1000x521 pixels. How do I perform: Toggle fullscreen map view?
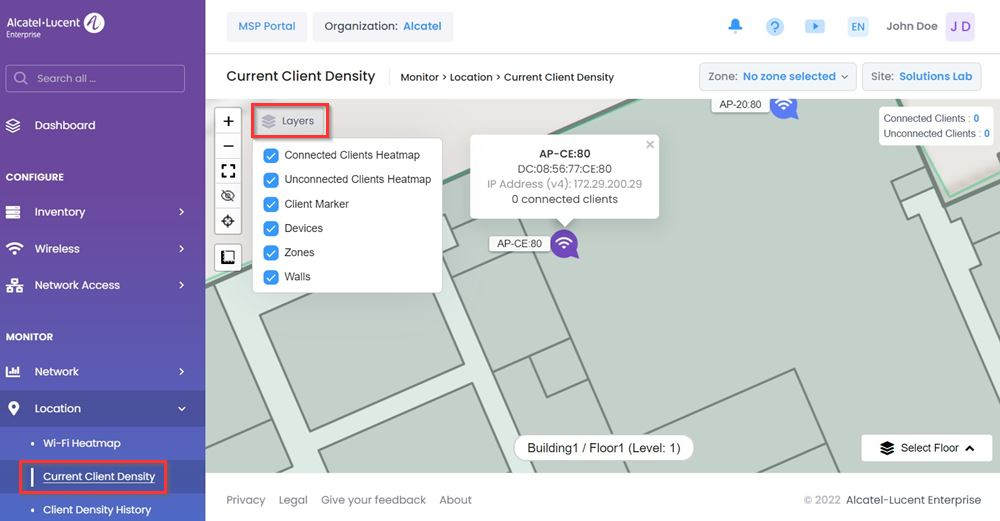228,171
